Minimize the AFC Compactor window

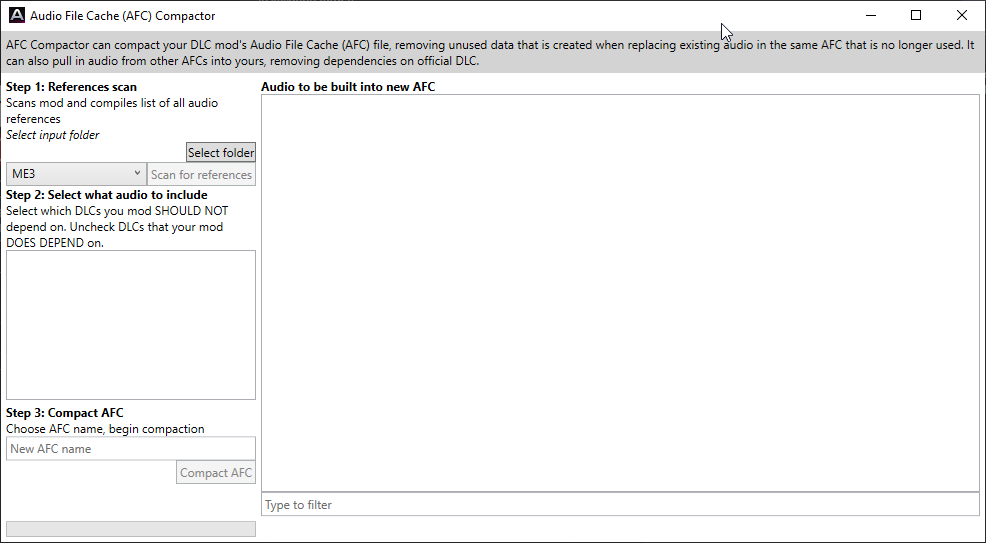(x=871, y=15)
